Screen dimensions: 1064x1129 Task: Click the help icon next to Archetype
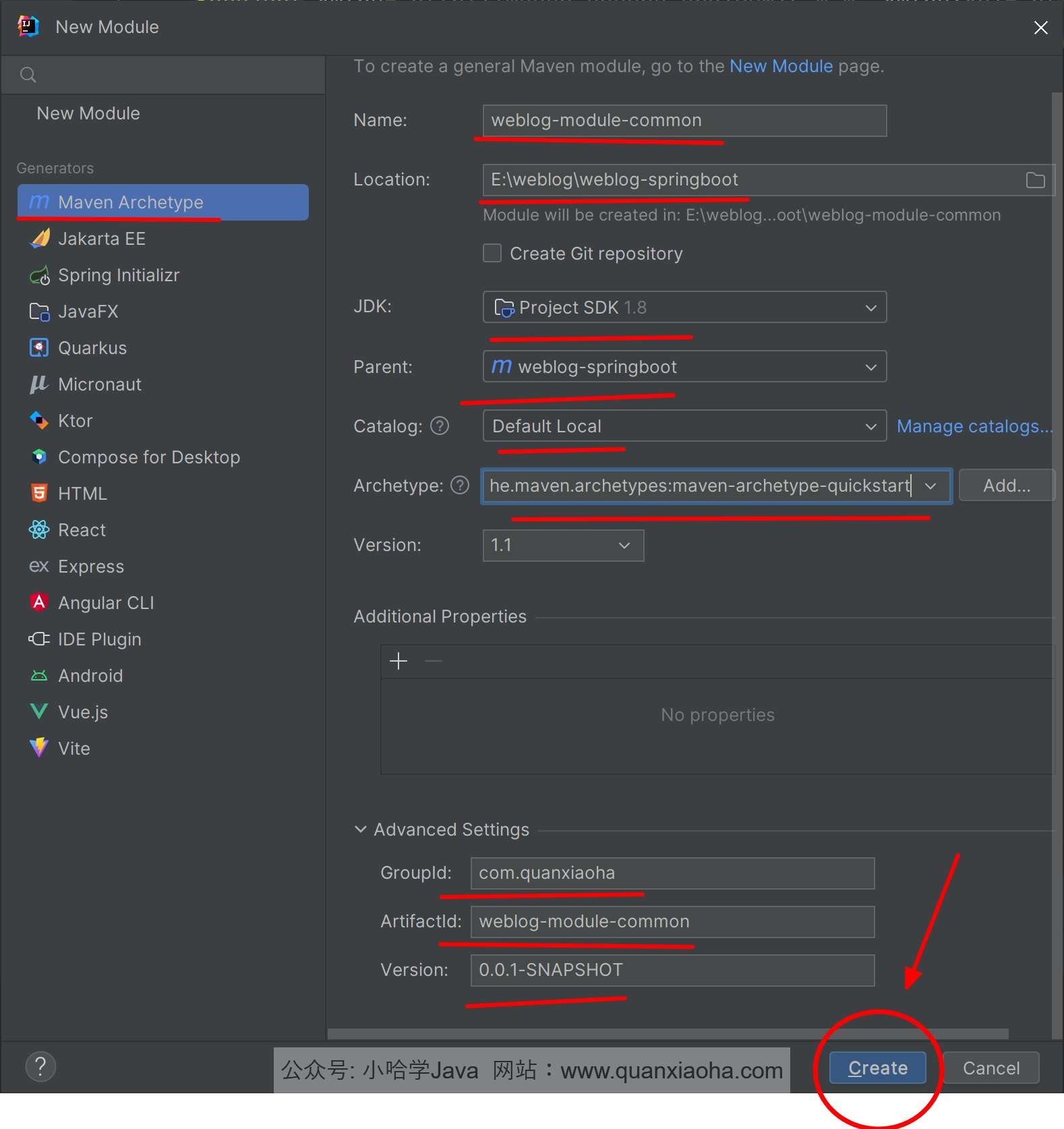tap(460, 486)
